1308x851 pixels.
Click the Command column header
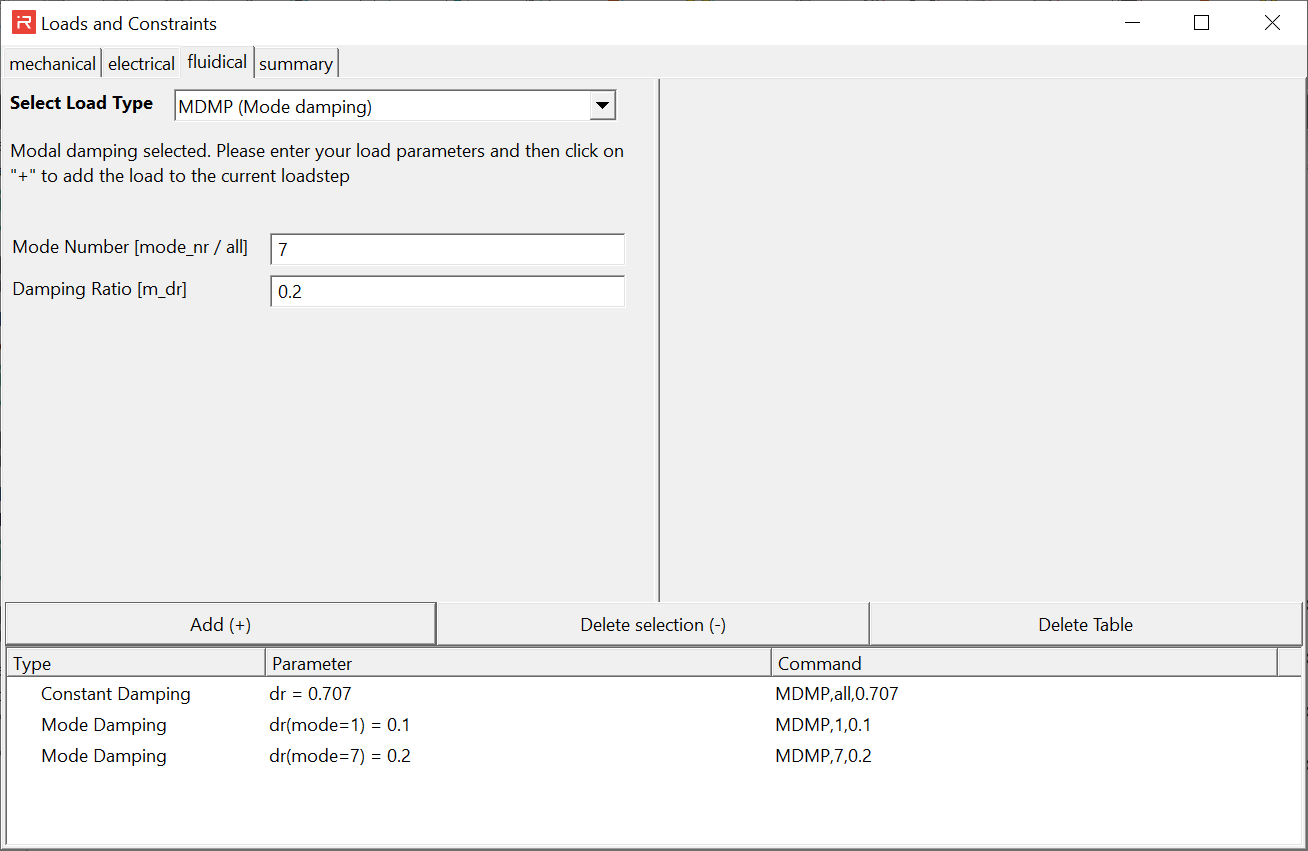coord(1024,663)
